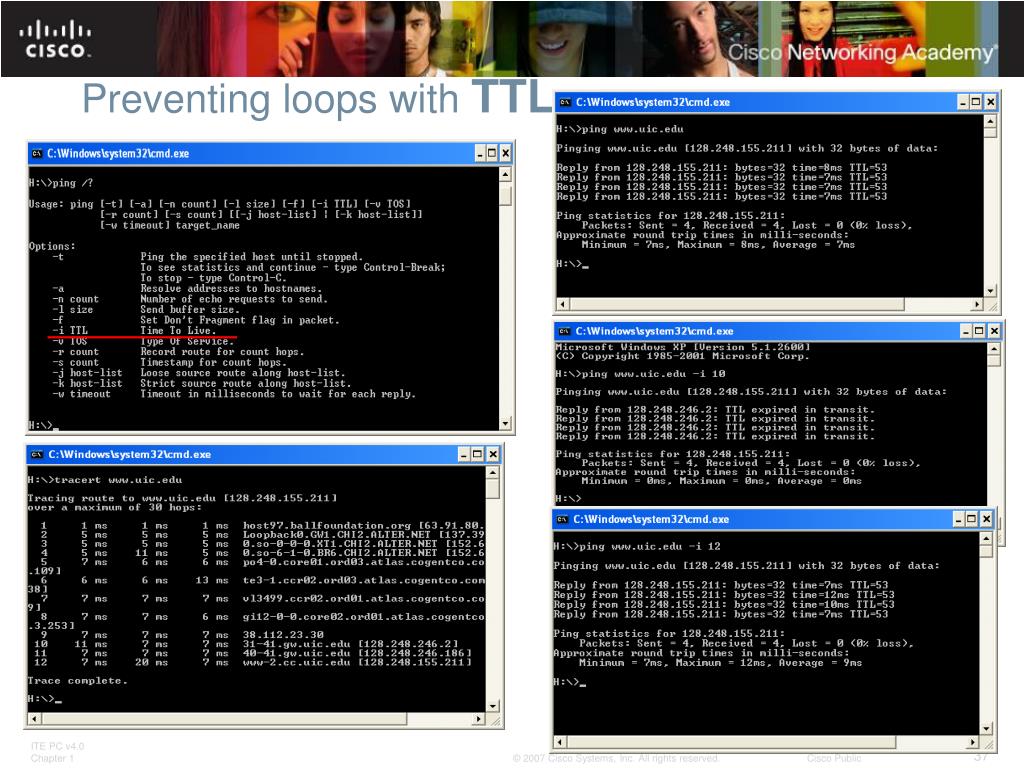Click first "TTL expired in transit." reply line
Viewport: 1024px width, 768px height.
pyautogui.click(x=715, y=409)
